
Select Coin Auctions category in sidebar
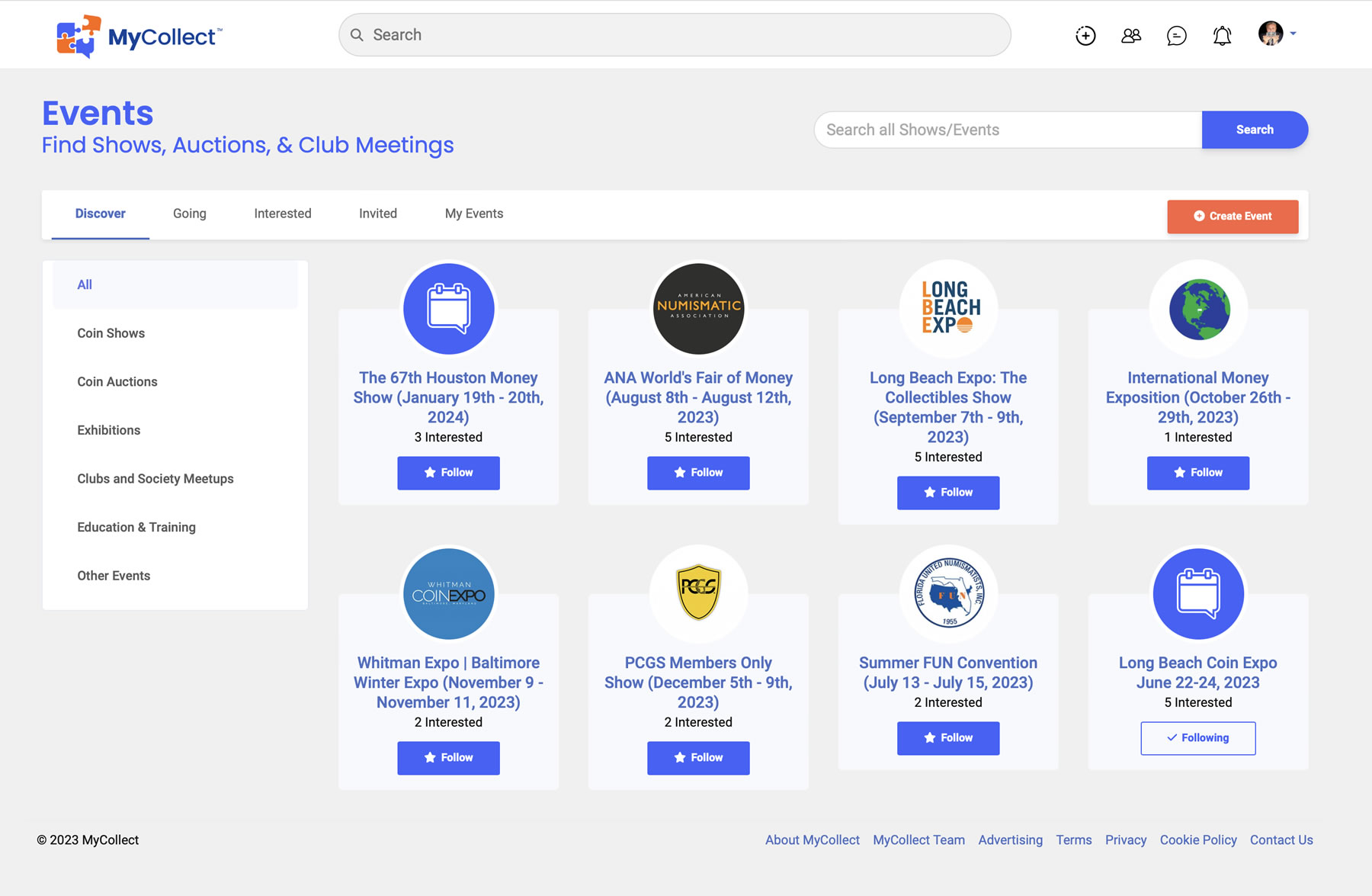[117, 381]
